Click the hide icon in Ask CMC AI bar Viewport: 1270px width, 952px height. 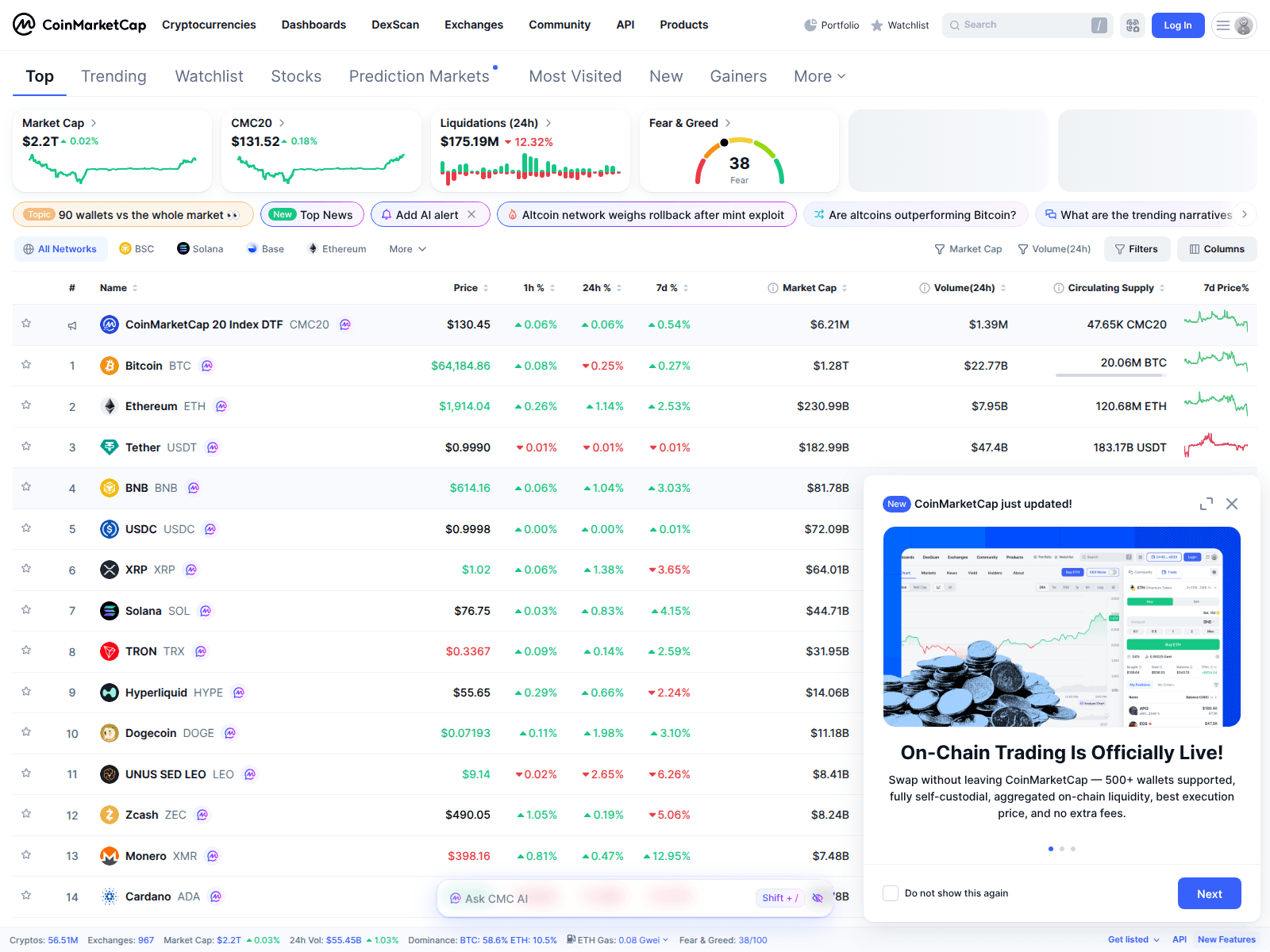[818, 898]
